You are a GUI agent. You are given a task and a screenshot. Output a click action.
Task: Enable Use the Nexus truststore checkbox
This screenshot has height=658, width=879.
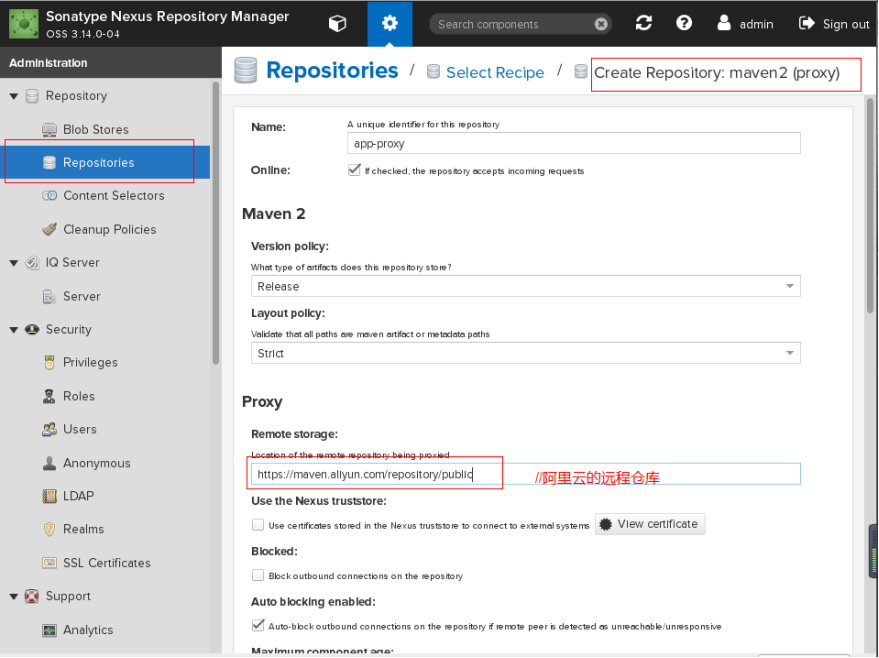pyautogui.click(x=258, y=524)
